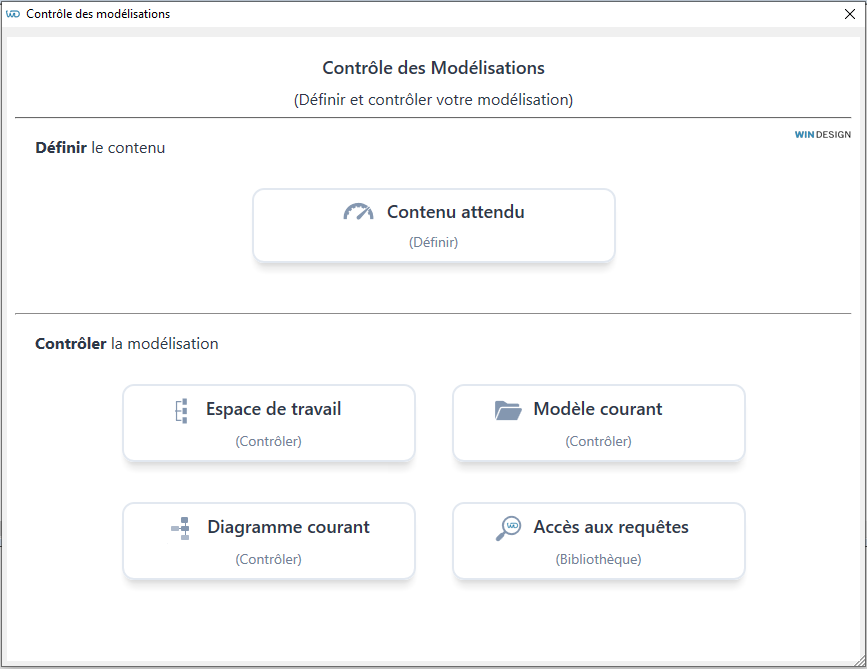The height and width of the screenshot is (669, 867).
Task: Click the (Bibliothèque) label
Action: pyautogui.click(x=598, y=559)
